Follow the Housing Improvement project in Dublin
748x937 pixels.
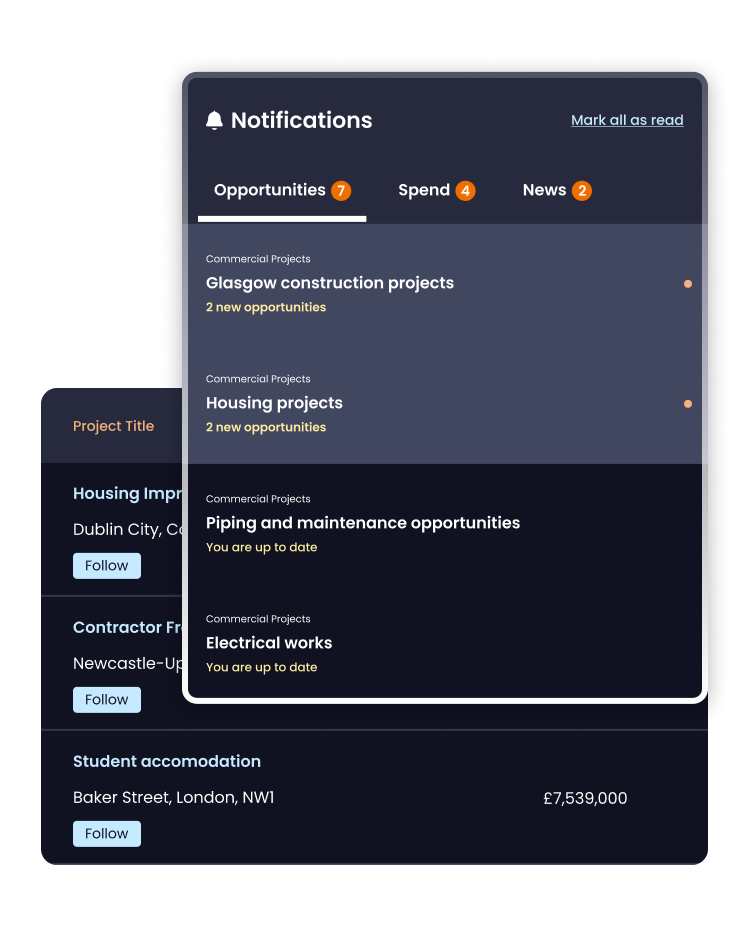[107, 566]
